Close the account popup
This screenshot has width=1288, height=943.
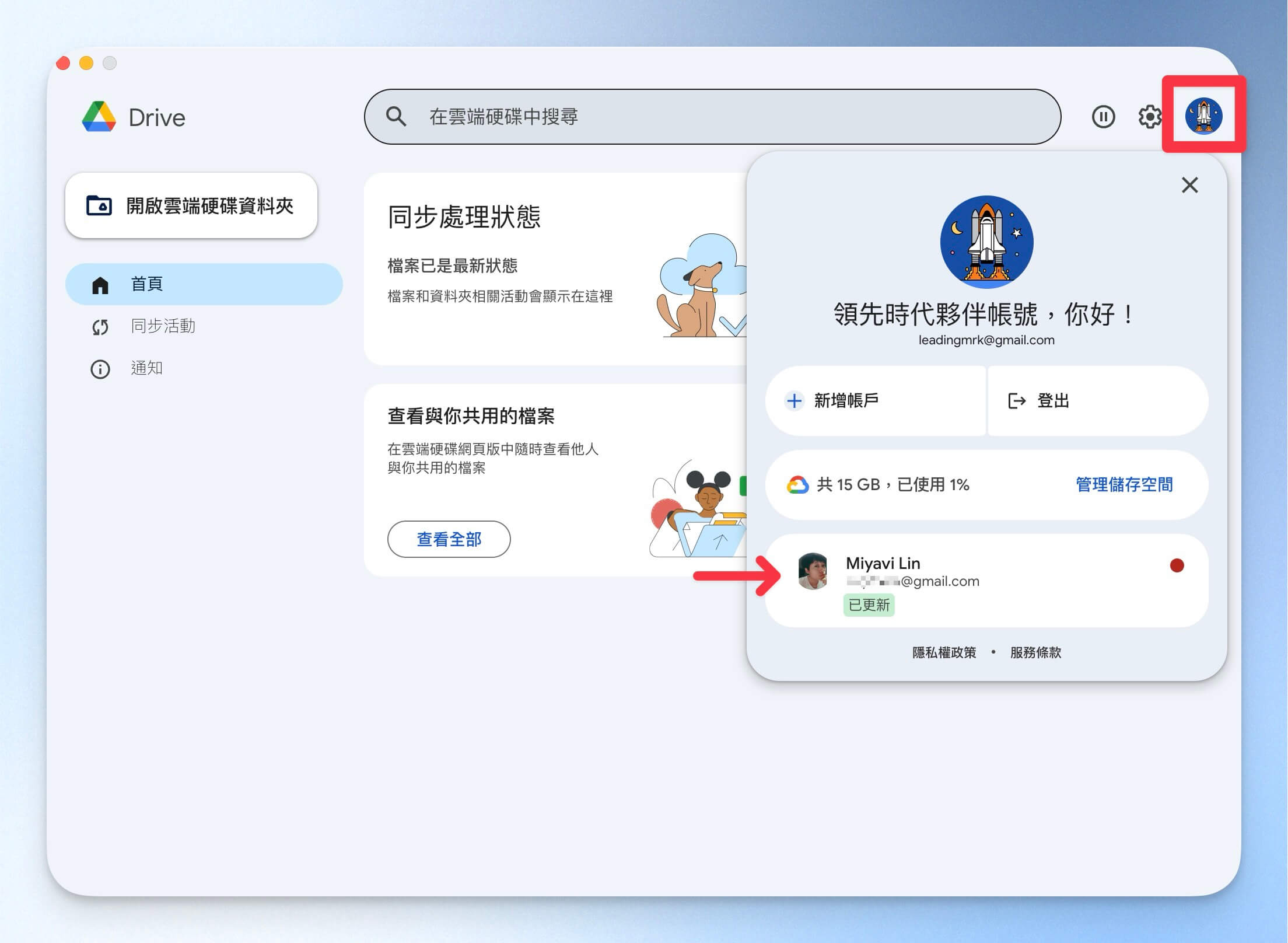[x=1189, y=185]
